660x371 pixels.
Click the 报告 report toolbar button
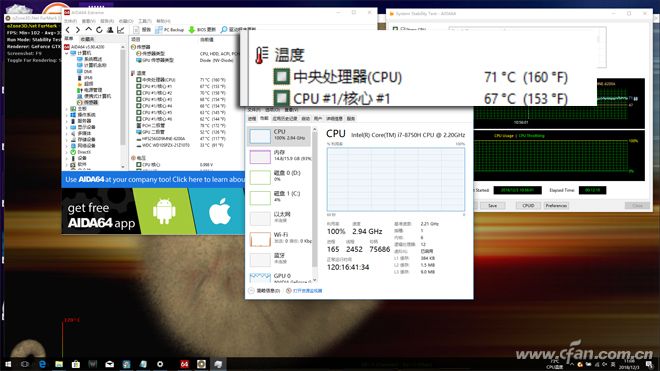[x=142, y=29]
